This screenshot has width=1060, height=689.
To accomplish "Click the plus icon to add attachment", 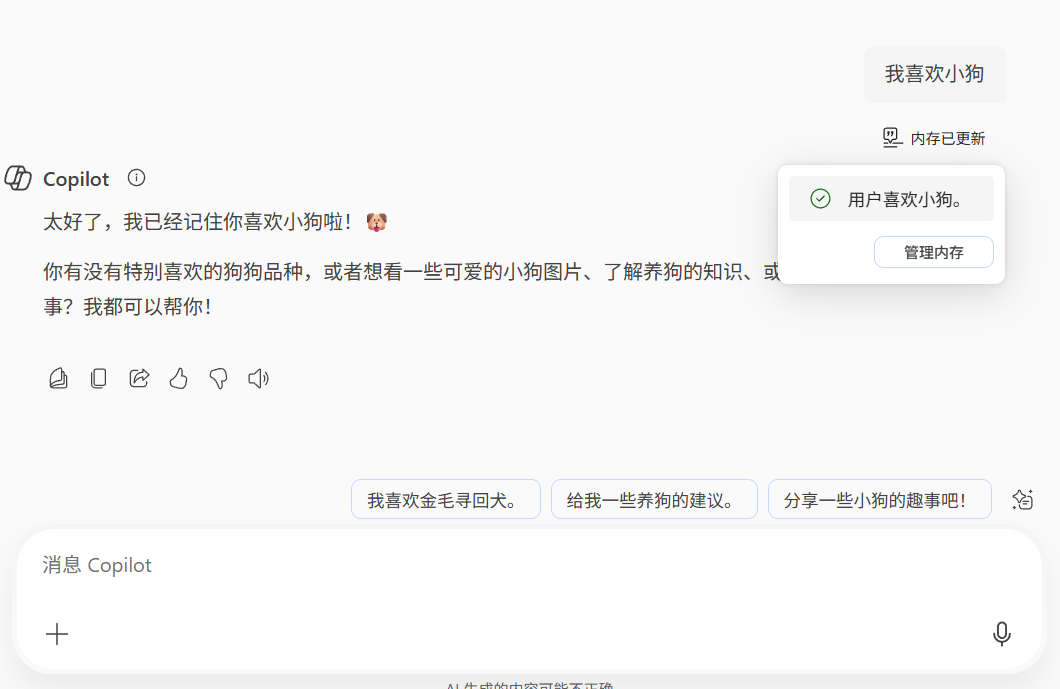I will pyautogui.click(x=57, y=634).
